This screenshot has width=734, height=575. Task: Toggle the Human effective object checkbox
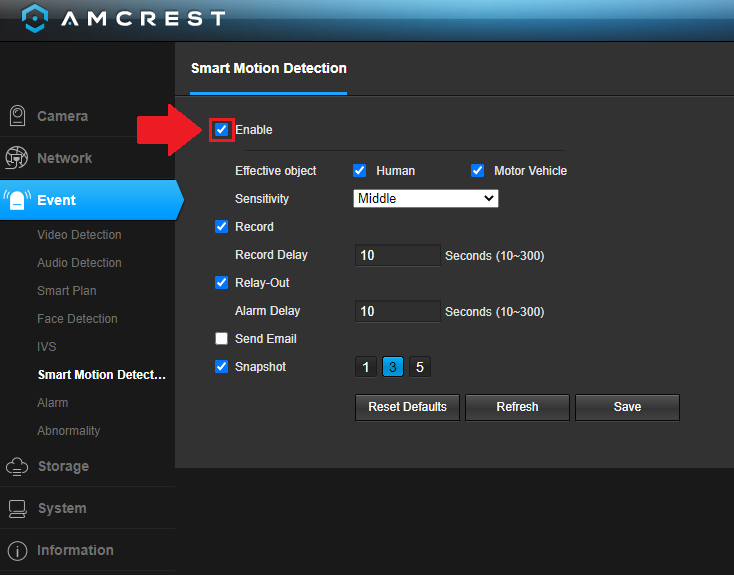360,170
